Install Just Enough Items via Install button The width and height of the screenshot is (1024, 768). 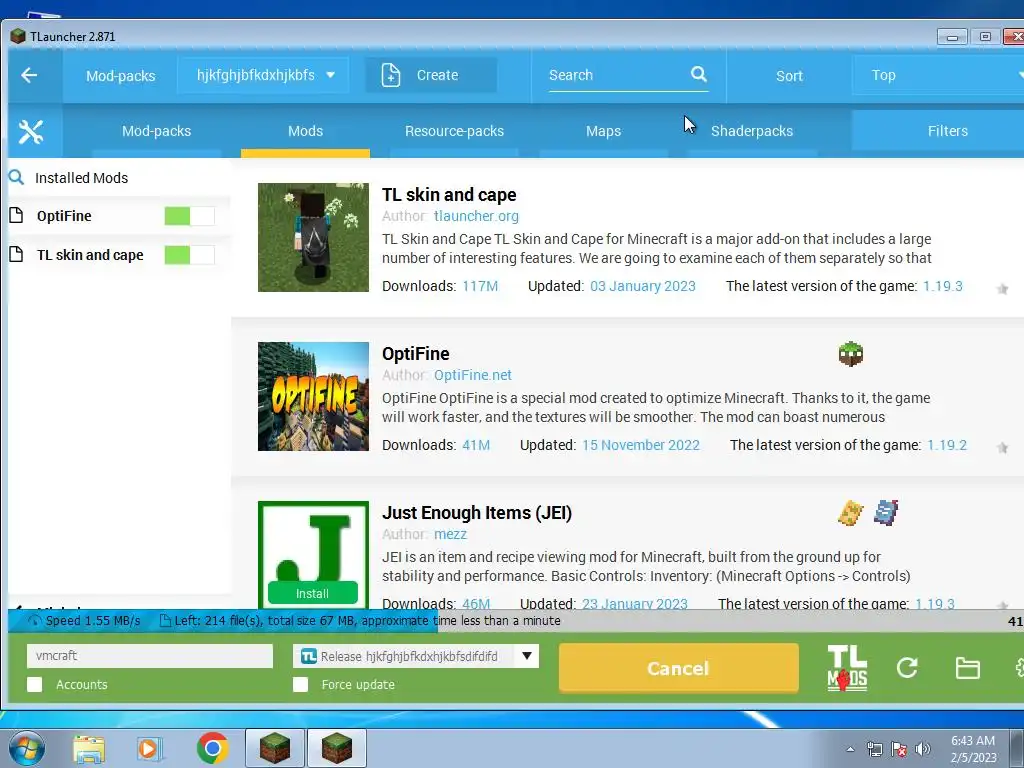pyautogui.click(x=313, y=593)
